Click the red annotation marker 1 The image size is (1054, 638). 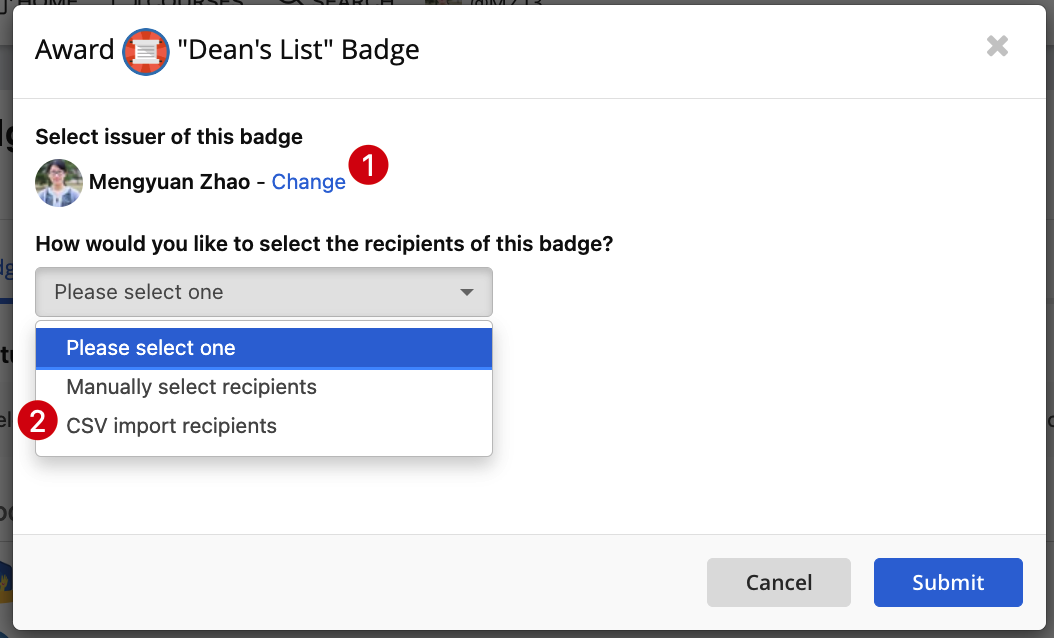point(368,165)
